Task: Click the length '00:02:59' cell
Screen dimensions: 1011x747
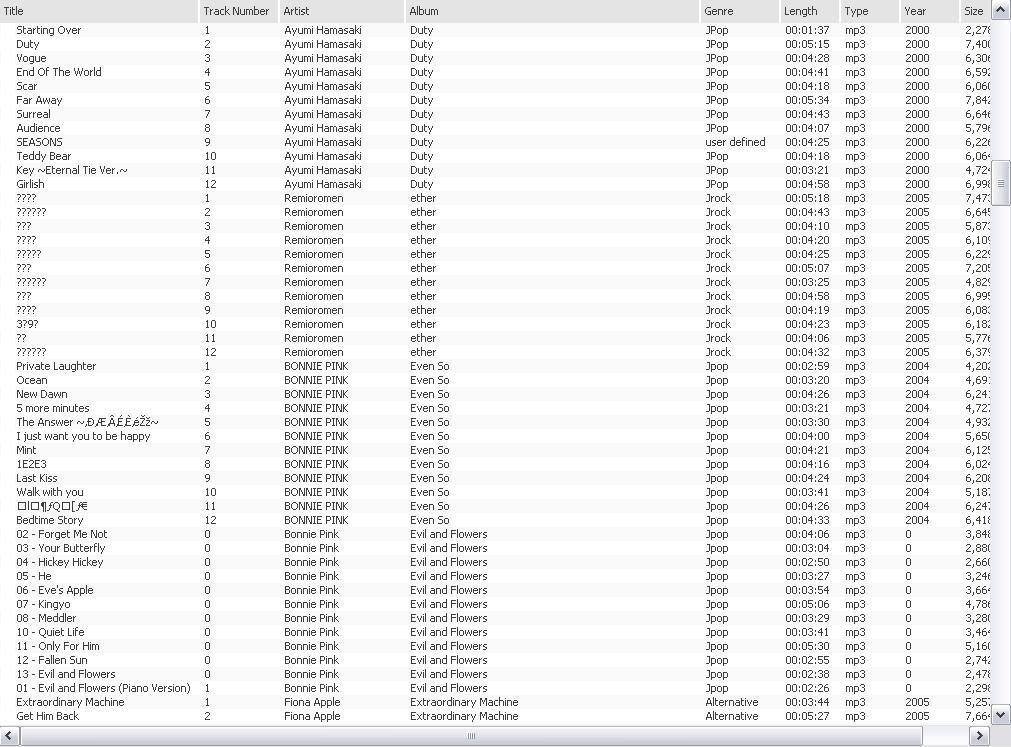Action: pyautogui.click(x=807, y=366)
